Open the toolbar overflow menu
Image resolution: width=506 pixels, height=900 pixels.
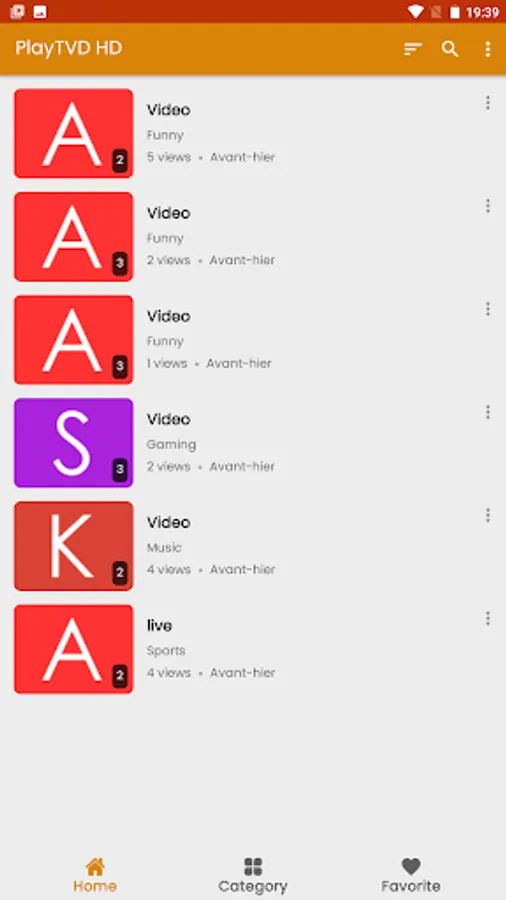coord(488,49)
